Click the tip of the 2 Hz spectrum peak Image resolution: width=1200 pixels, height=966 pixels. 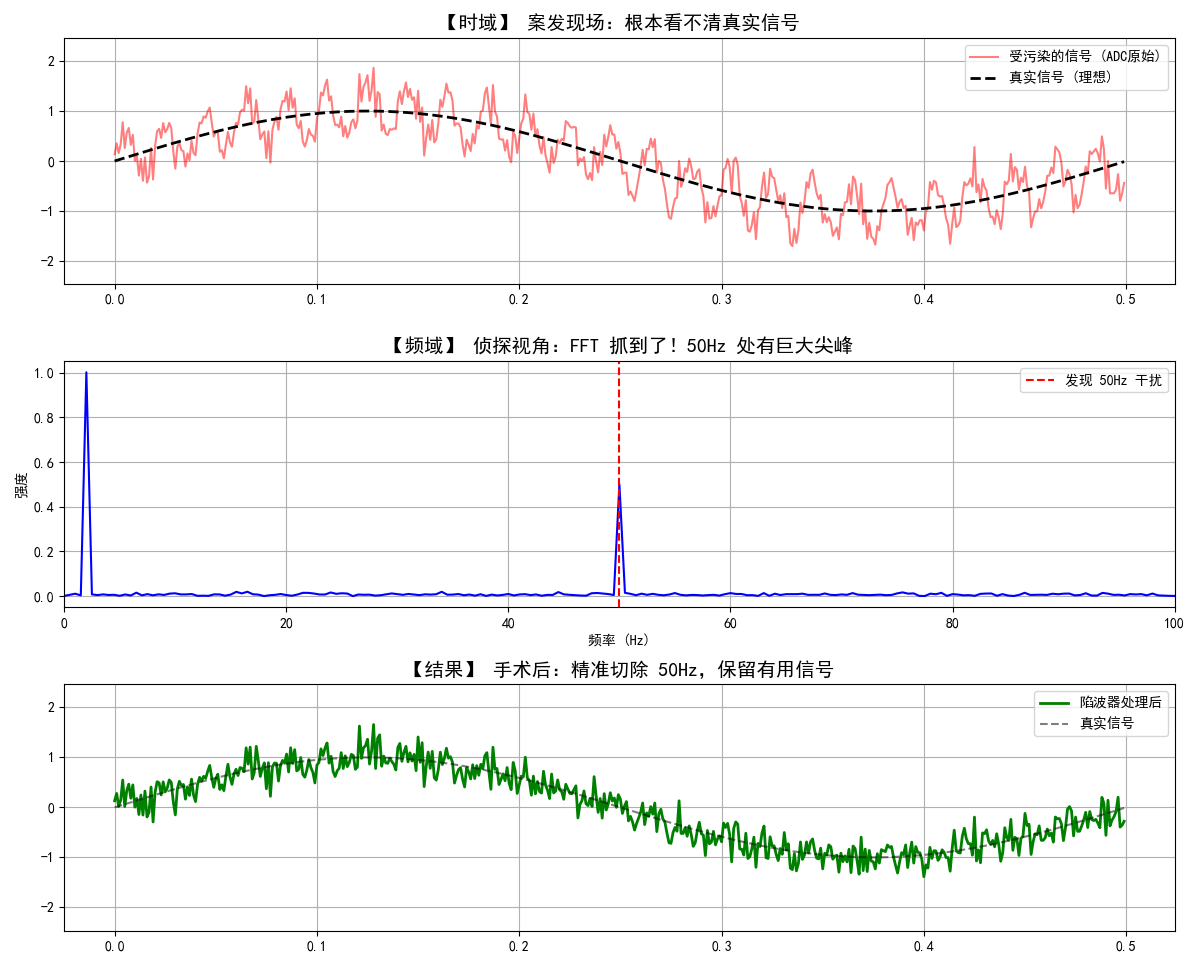(86, 373)
